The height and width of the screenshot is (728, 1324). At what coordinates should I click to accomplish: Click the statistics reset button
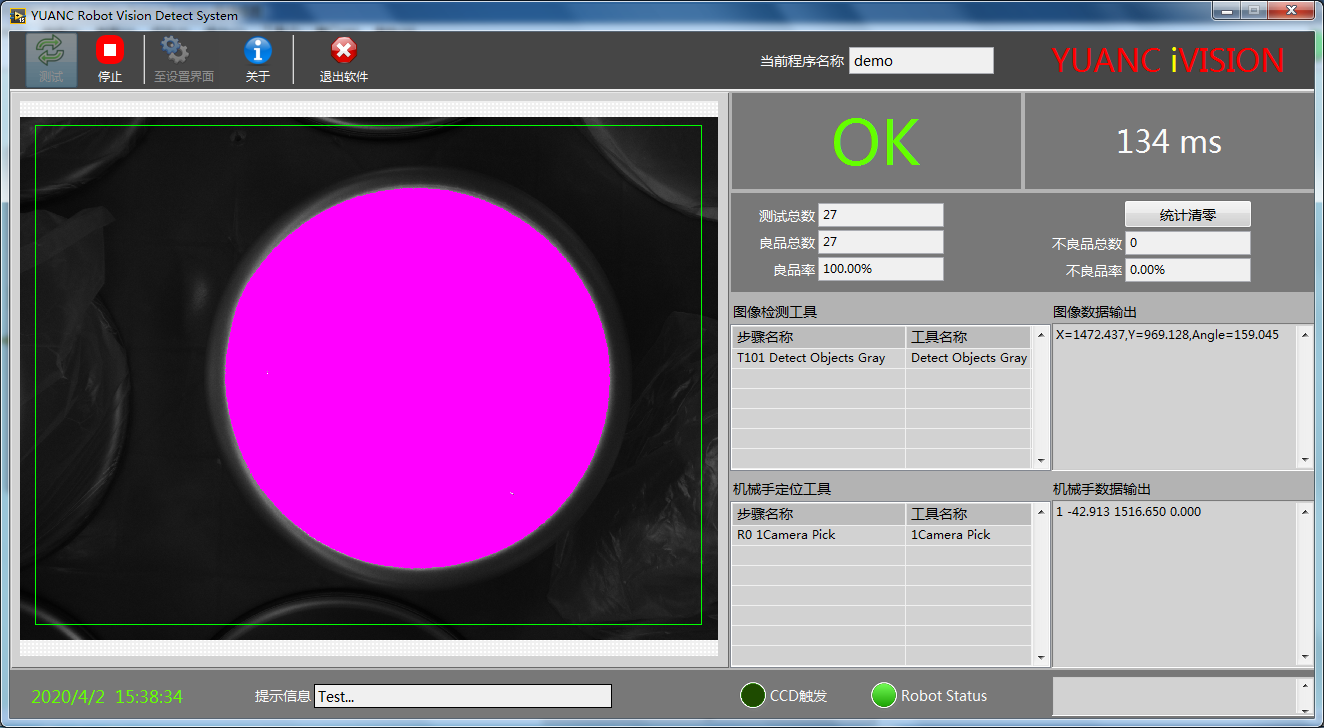1187,215
